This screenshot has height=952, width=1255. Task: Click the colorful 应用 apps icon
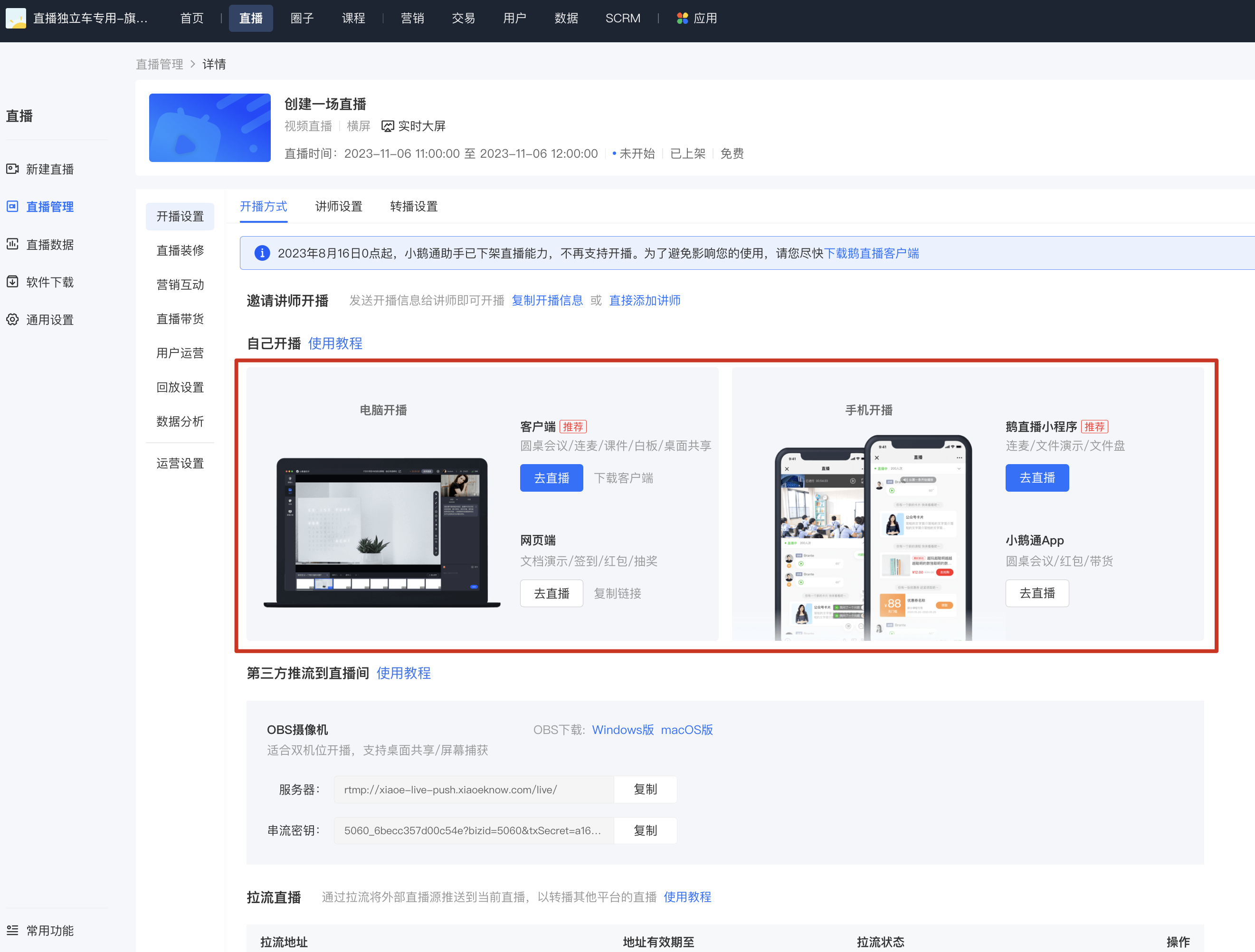pyautogui.click(x=683, y=18)
